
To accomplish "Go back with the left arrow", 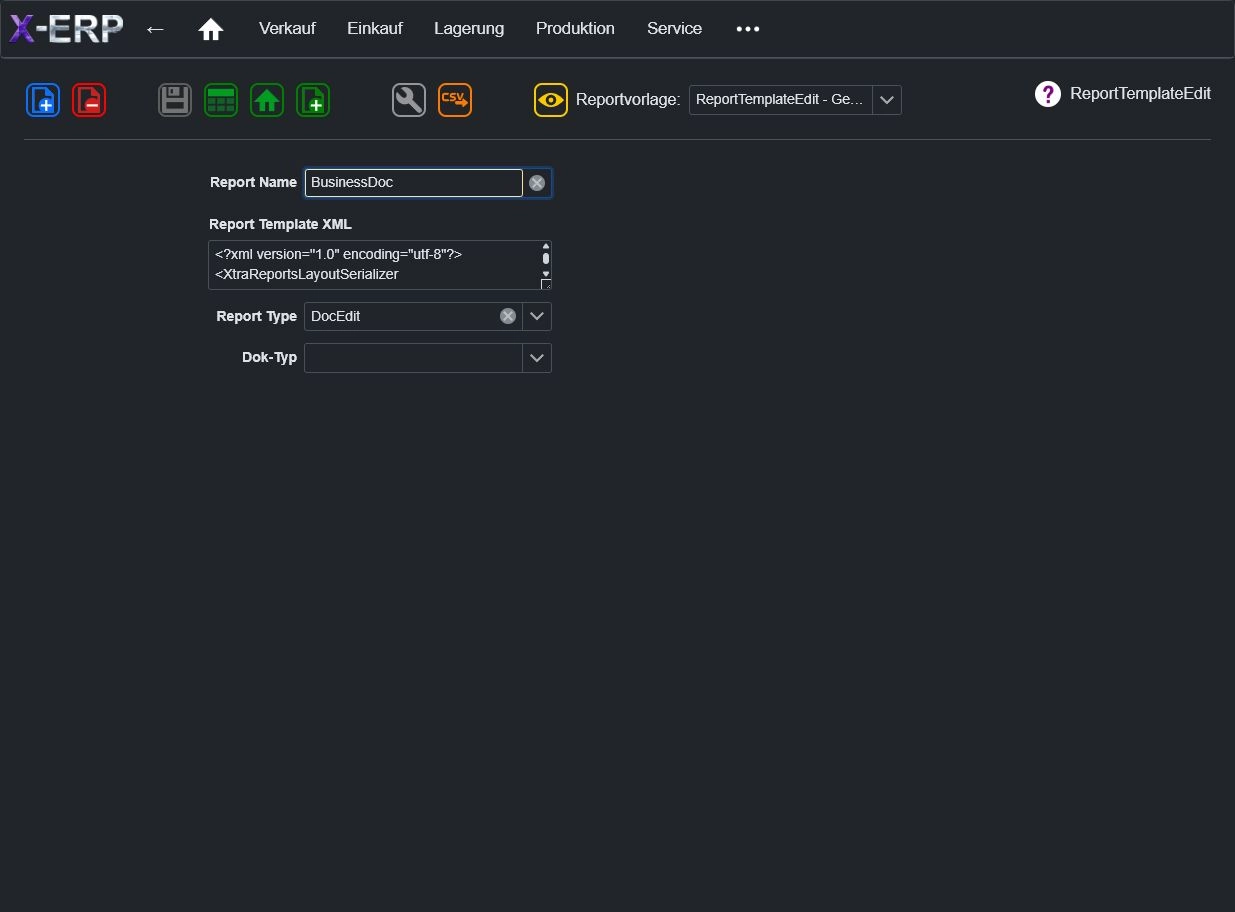I will [155, 29].
